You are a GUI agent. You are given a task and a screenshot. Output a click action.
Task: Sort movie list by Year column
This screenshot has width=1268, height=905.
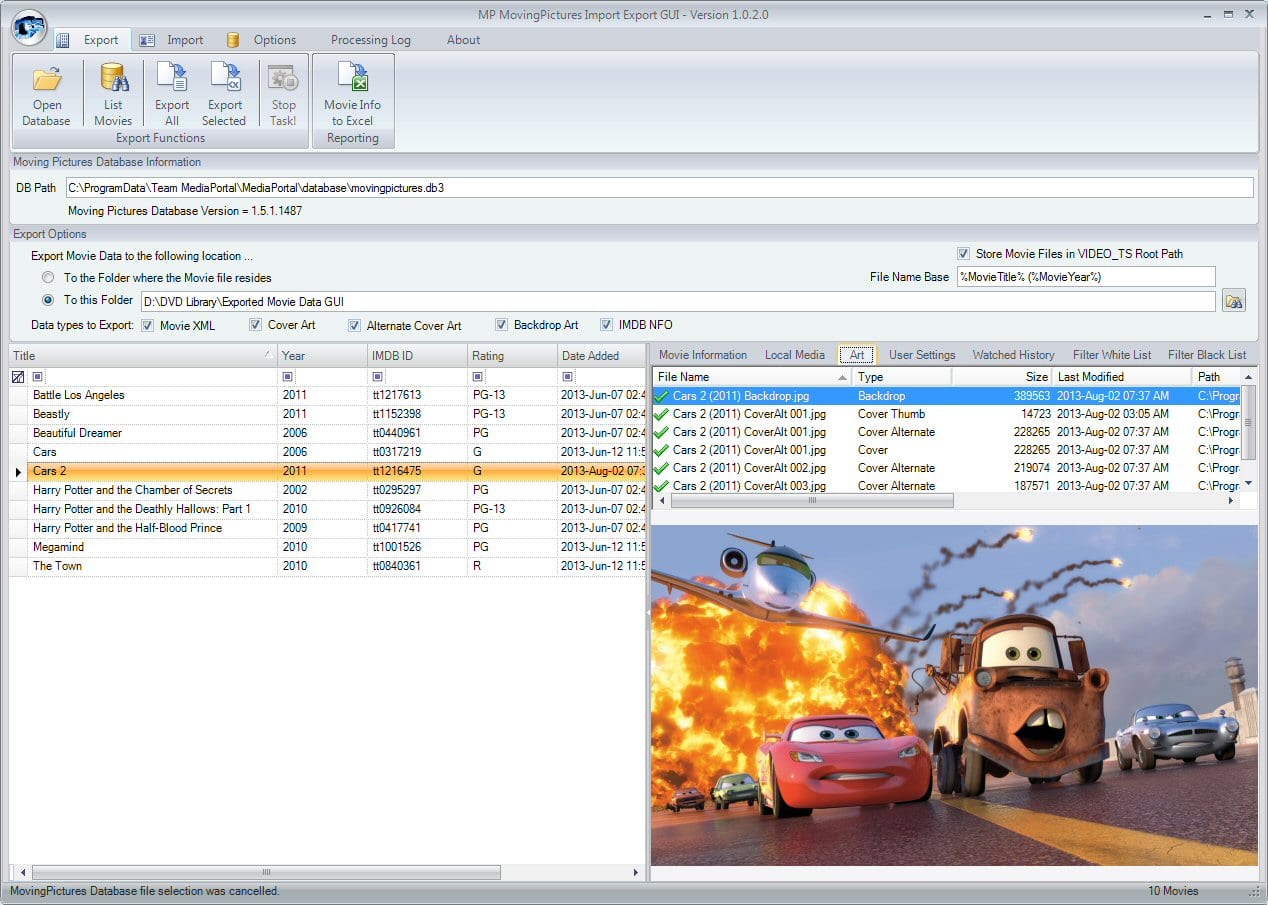point(322,356)
